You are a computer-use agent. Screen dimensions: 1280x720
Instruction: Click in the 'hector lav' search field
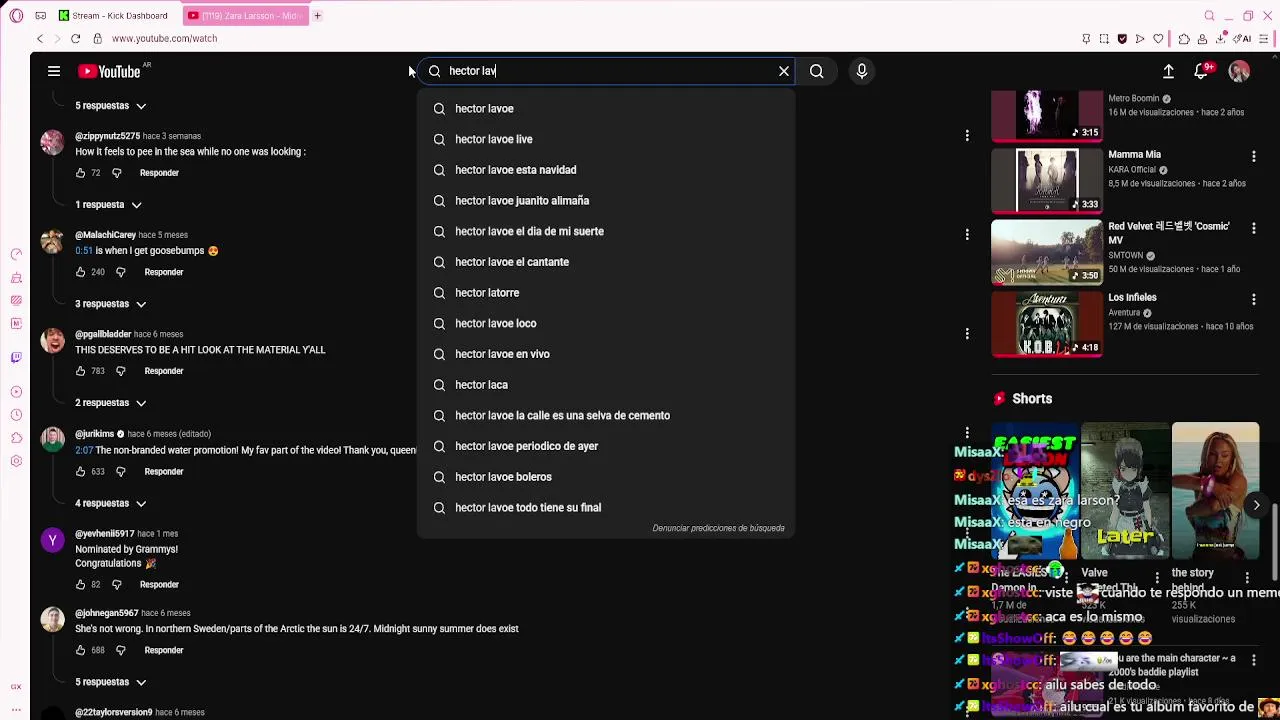pyautogui.click(x=606, y=71)
